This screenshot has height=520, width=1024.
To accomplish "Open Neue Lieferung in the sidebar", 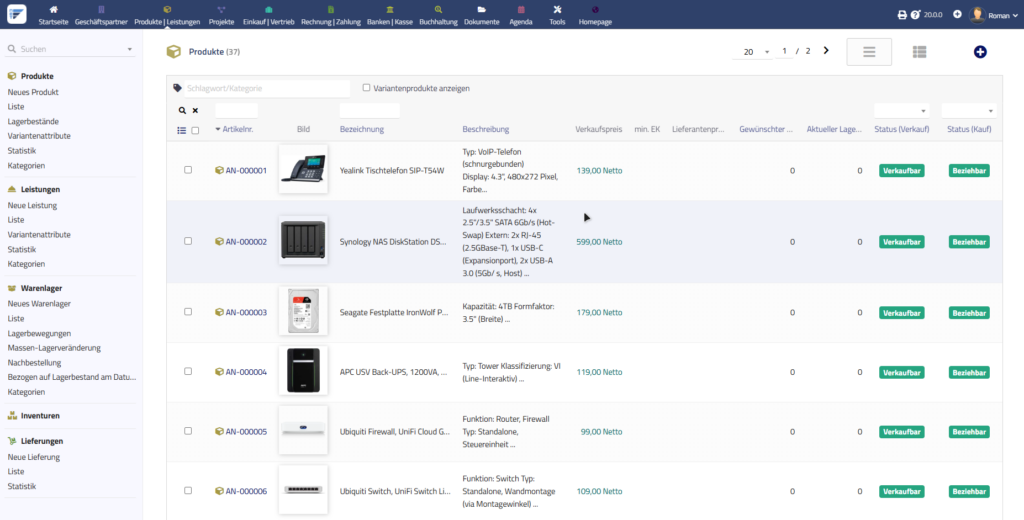I will tap(34, 457).
